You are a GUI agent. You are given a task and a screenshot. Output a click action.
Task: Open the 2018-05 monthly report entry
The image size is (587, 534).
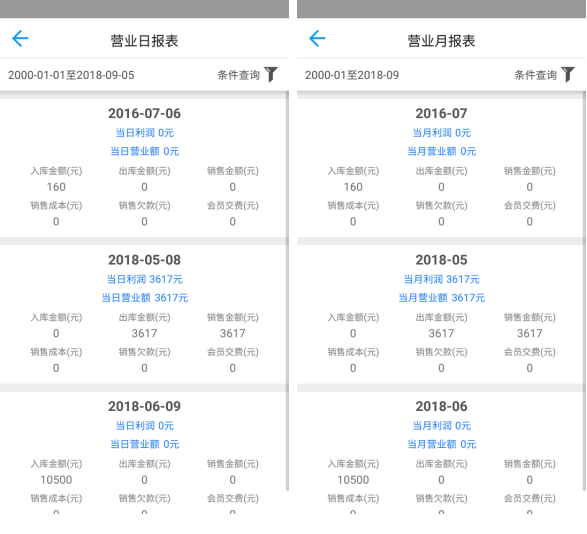[440, 314]
